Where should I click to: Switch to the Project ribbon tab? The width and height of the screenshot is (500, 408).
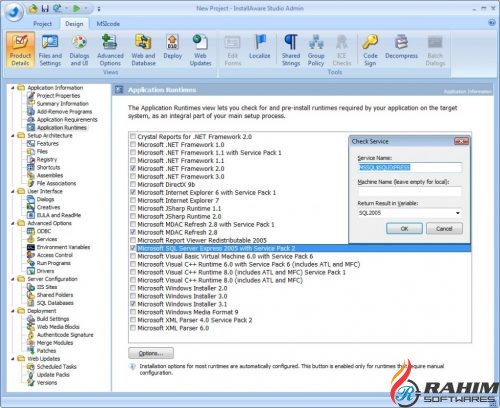[x=42, y=24]
